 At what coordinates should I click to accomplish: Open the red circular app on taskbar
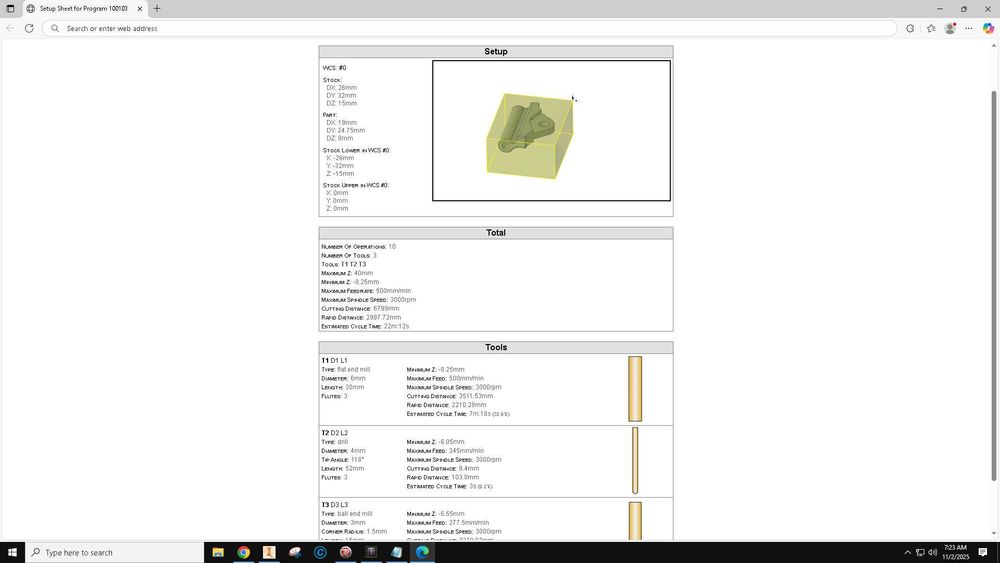click(x=346, y=552)
